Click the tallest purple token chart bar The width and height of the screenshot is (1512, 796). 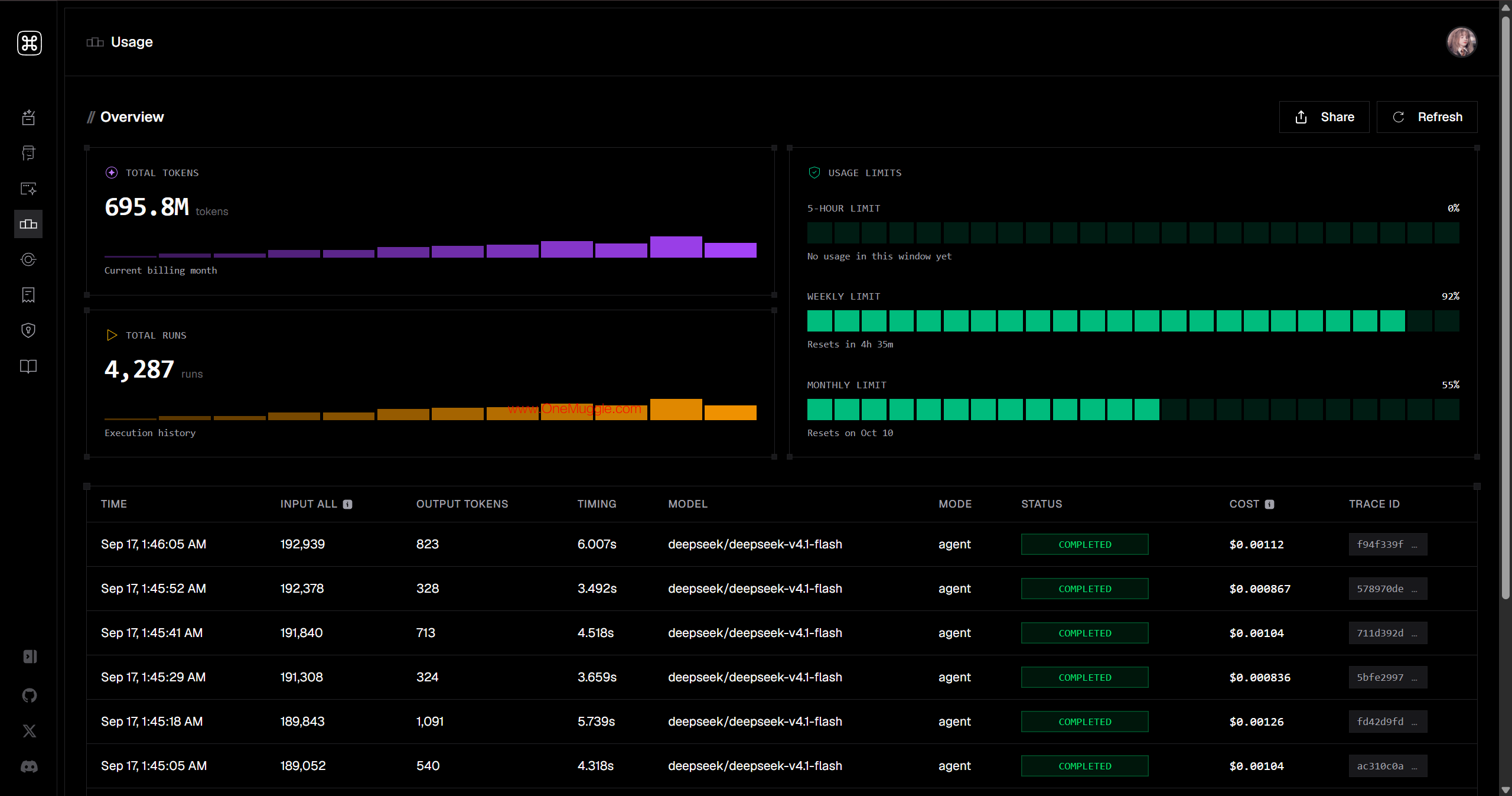676,247
